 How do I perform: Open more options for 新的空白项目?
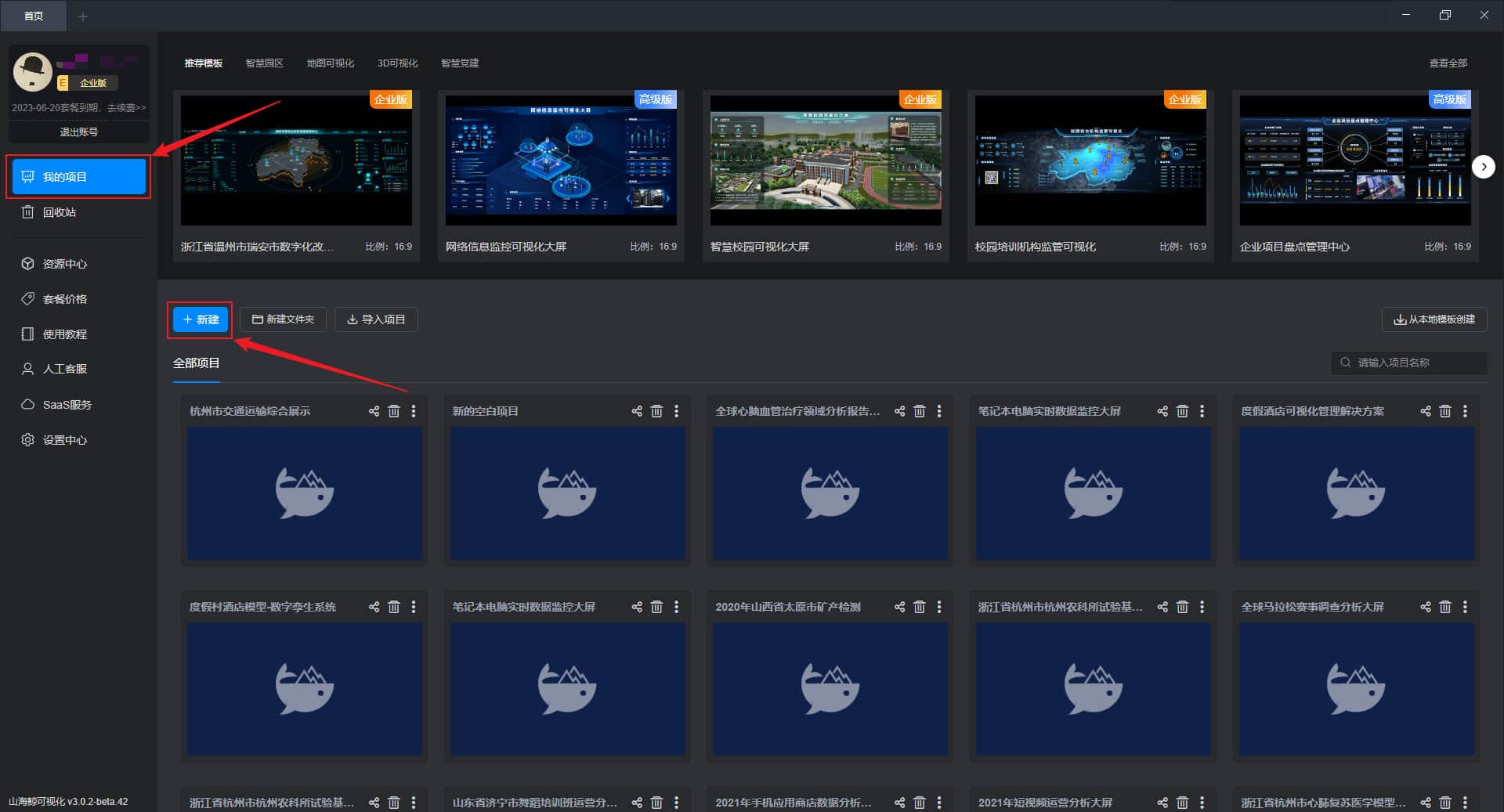point(677,411)
